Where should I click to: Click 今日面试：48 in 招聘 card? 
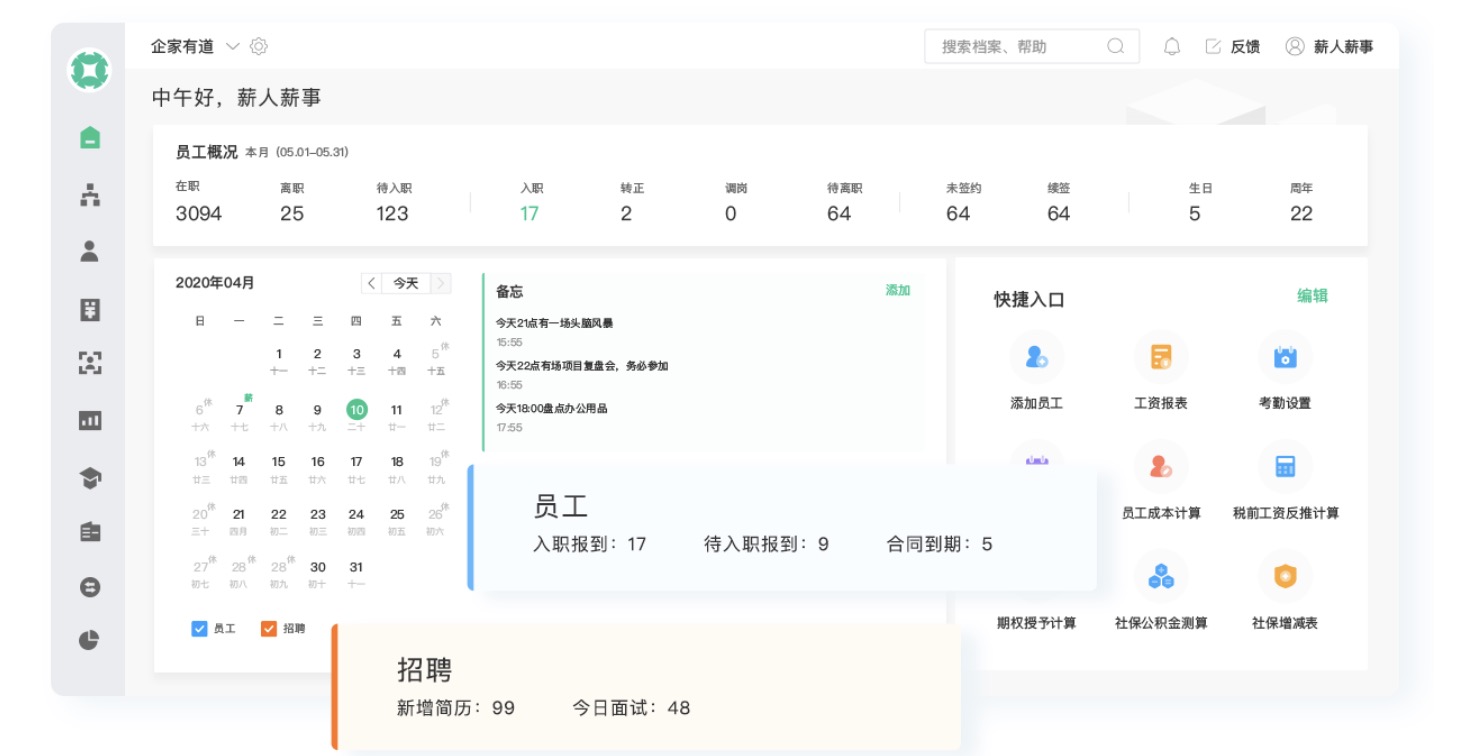631,708
